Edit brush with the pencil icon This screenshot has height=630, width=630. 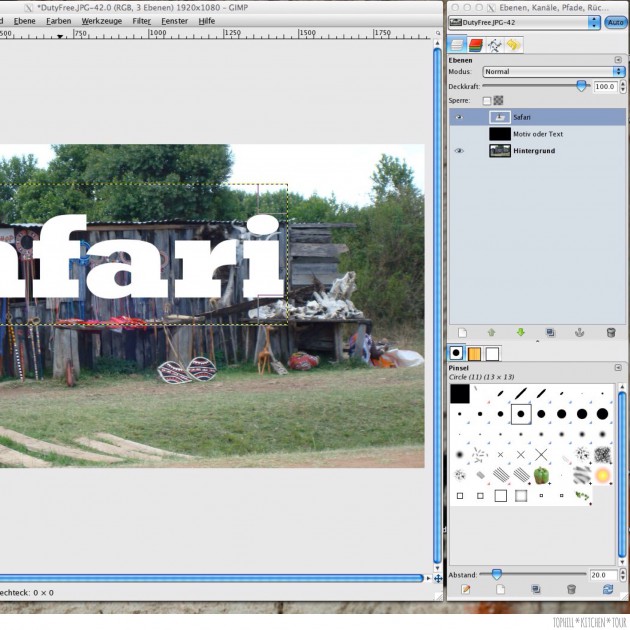click(466, 589)
